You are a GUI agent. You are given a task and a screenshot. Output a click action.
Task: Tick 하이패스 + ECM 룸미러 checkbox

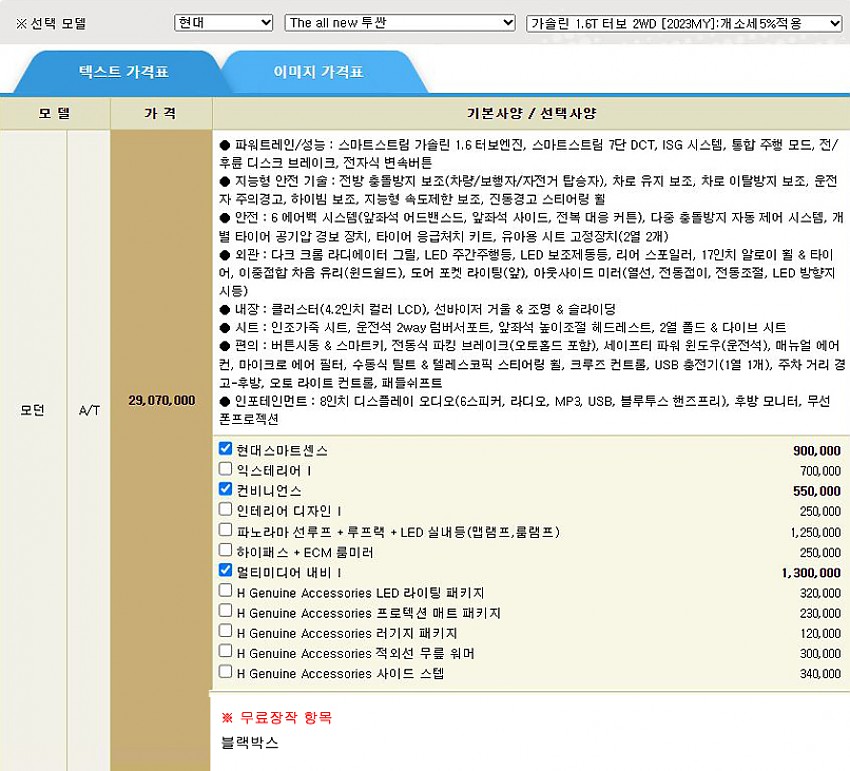226,551
